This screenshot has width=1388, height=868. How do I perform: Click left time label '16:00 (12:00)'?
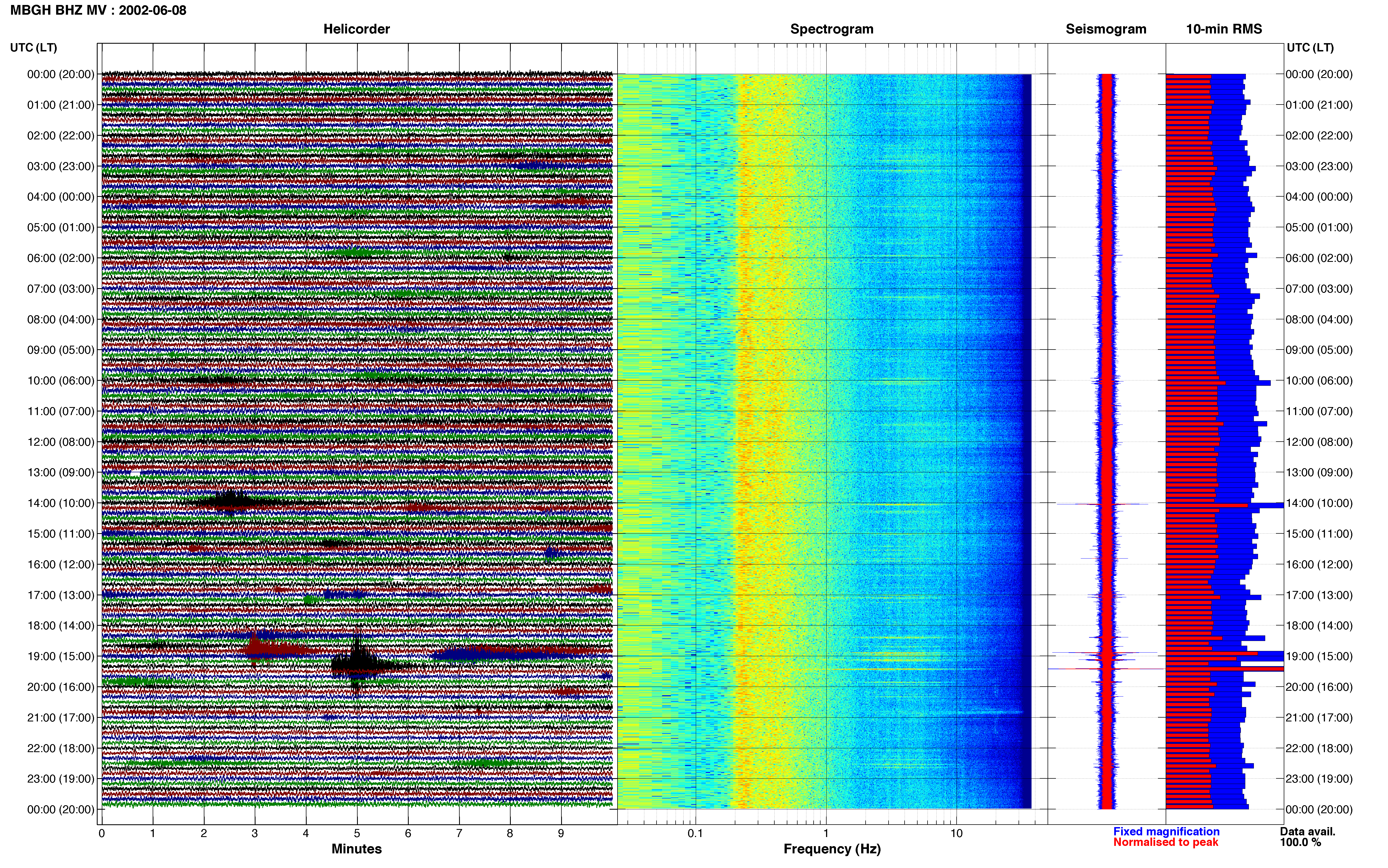(x=61, y=564)
